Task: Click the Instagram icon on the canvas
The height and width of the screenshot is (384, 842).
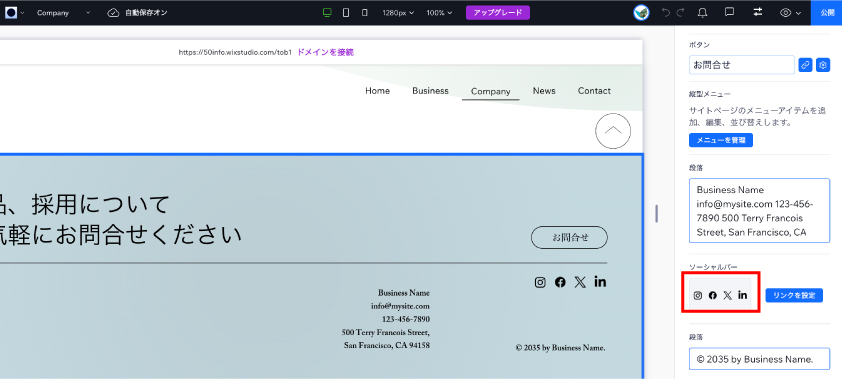Action: tap(540, 282)
